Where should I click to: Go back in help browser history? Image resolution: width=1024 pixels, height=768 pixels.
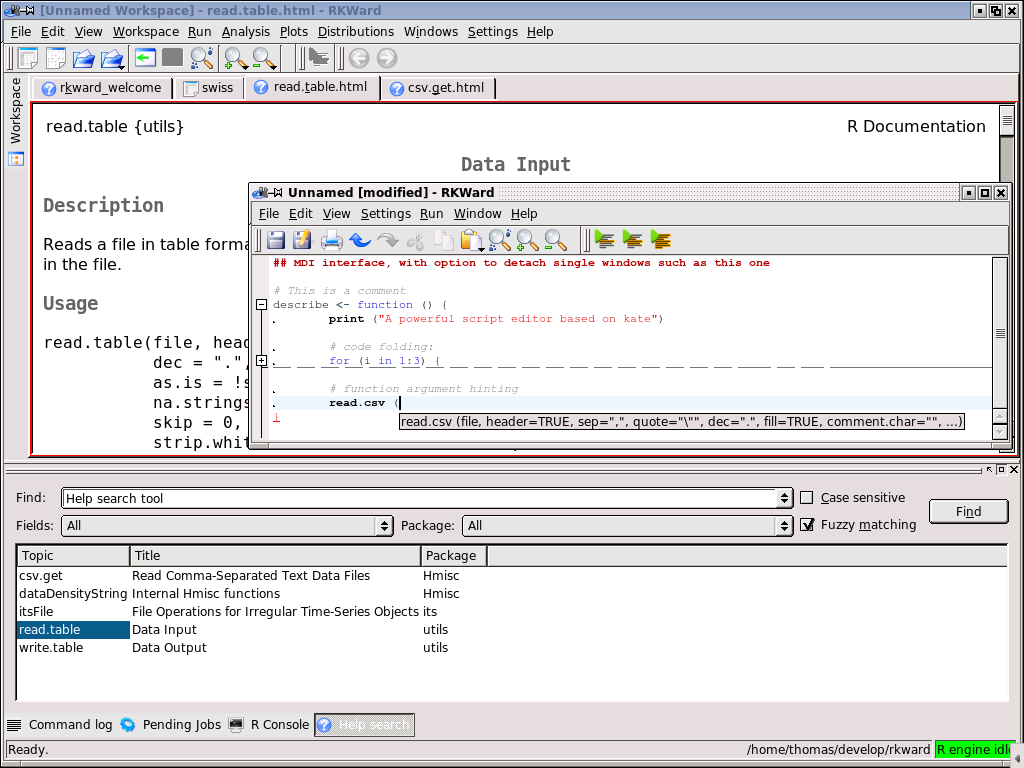[359, 58]
